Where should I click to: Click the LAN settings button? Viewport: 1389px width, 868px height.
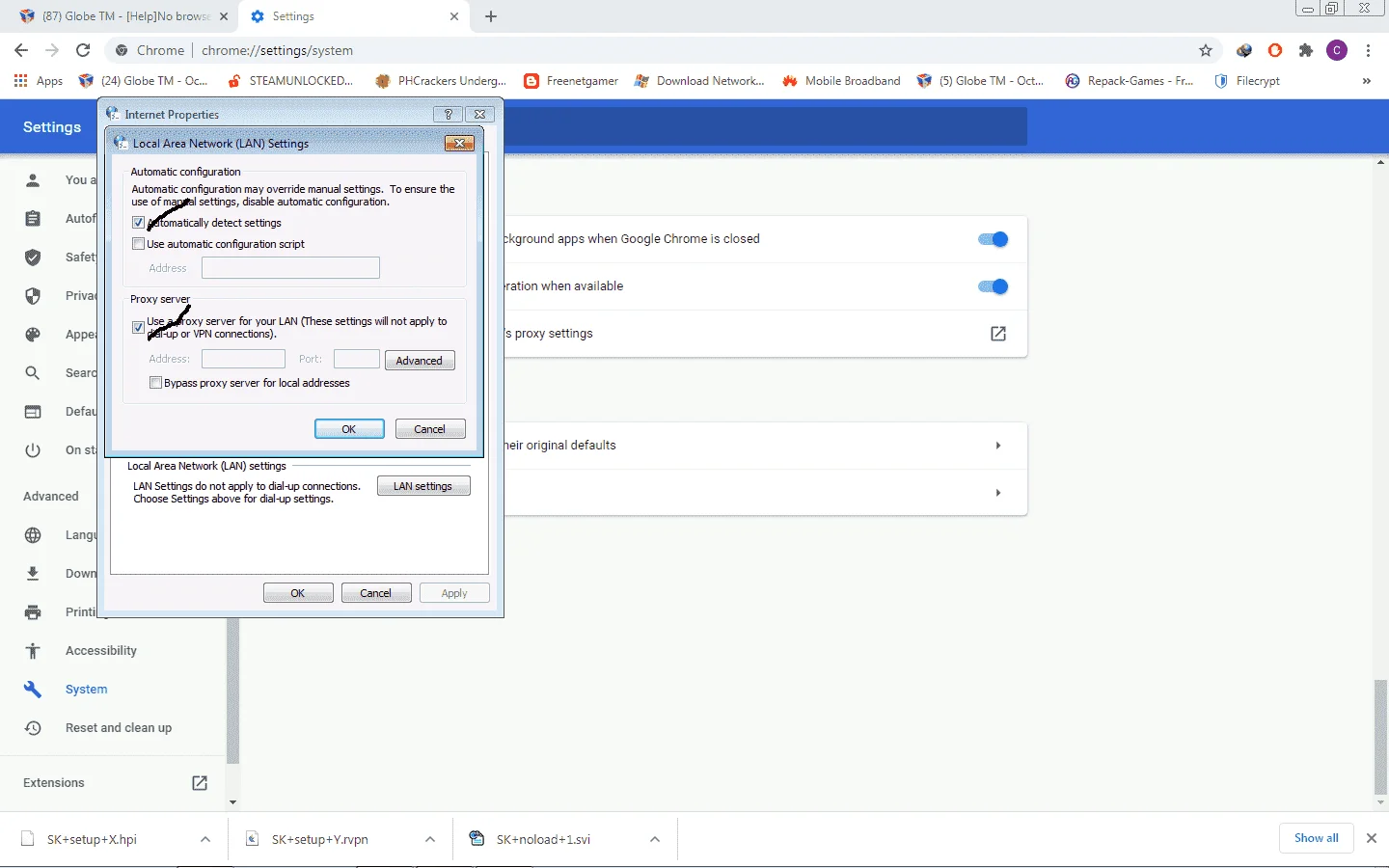coord(423,486)
